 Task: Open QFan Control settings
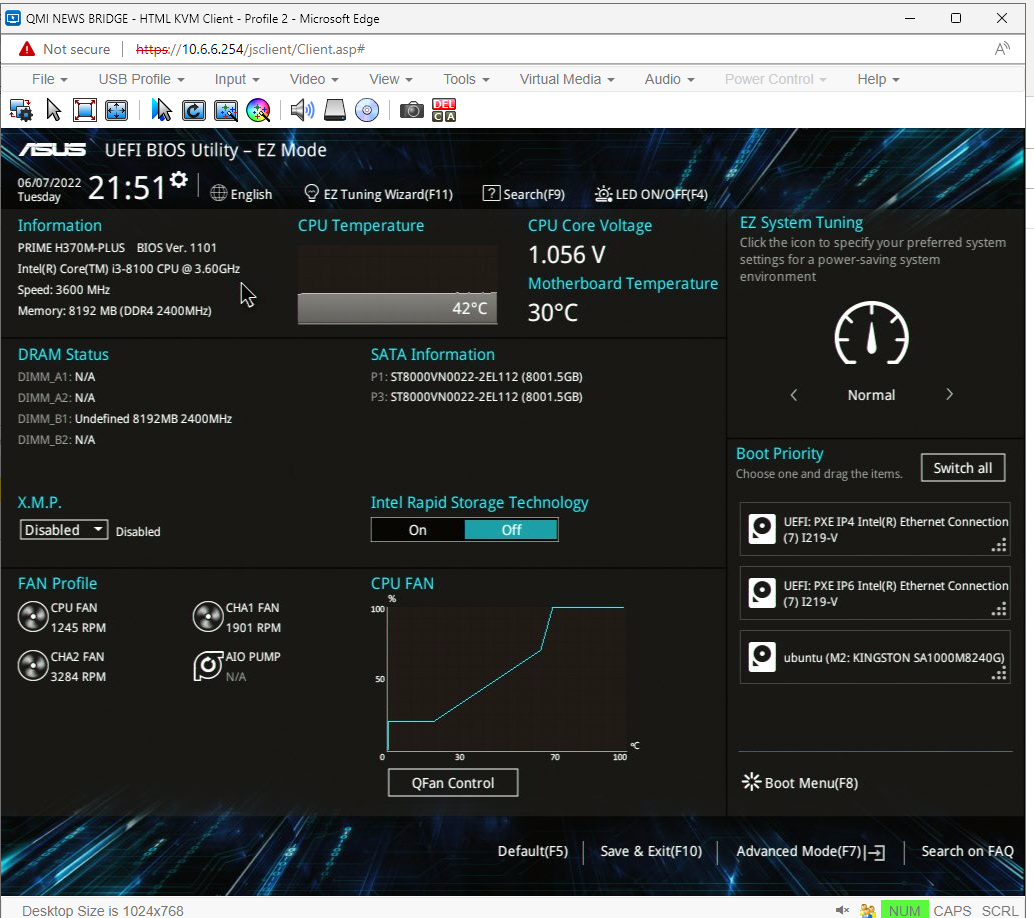point(452,782)
